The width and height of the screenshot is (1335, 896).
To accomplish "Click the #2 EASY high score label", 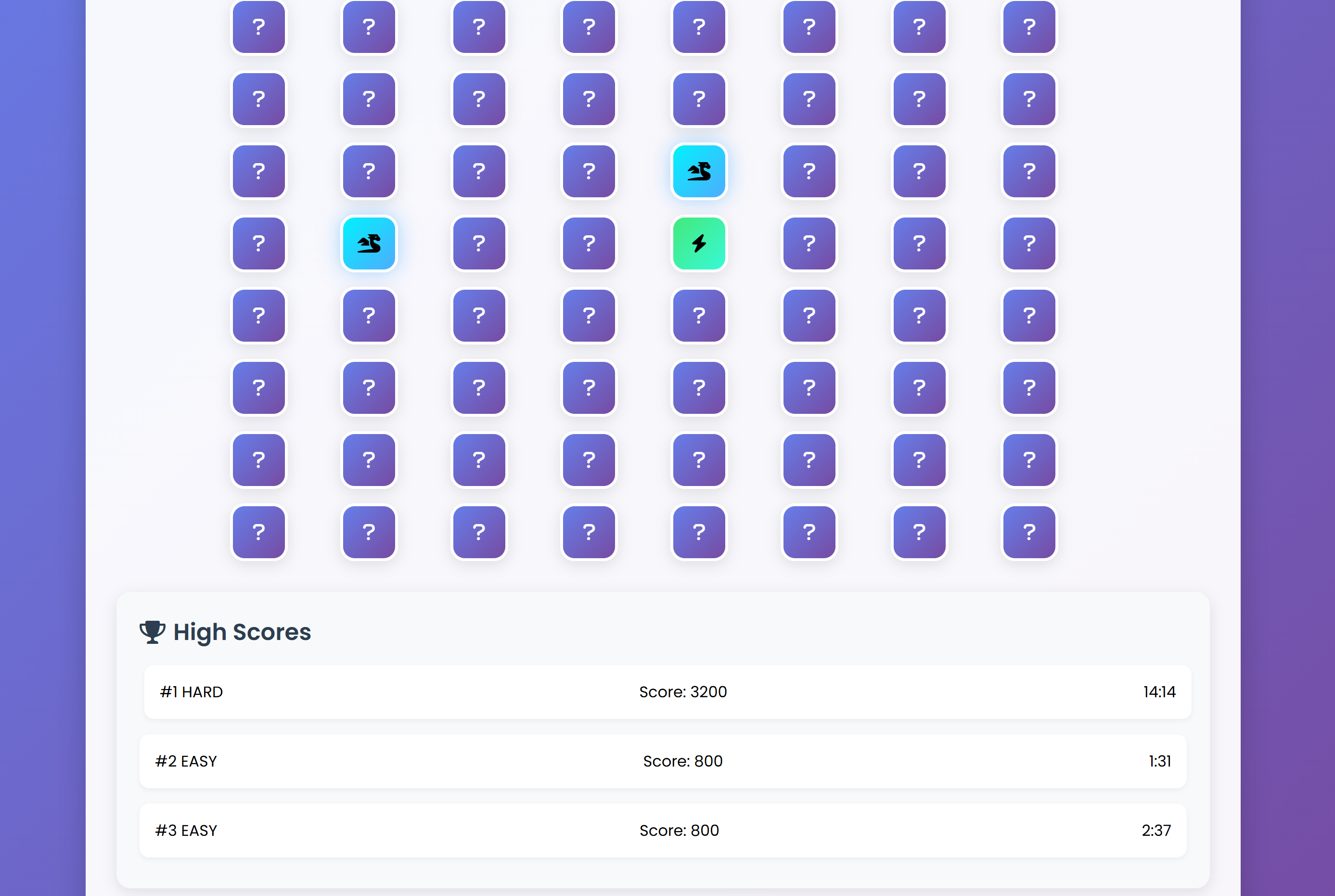I will tap(186, 761).
